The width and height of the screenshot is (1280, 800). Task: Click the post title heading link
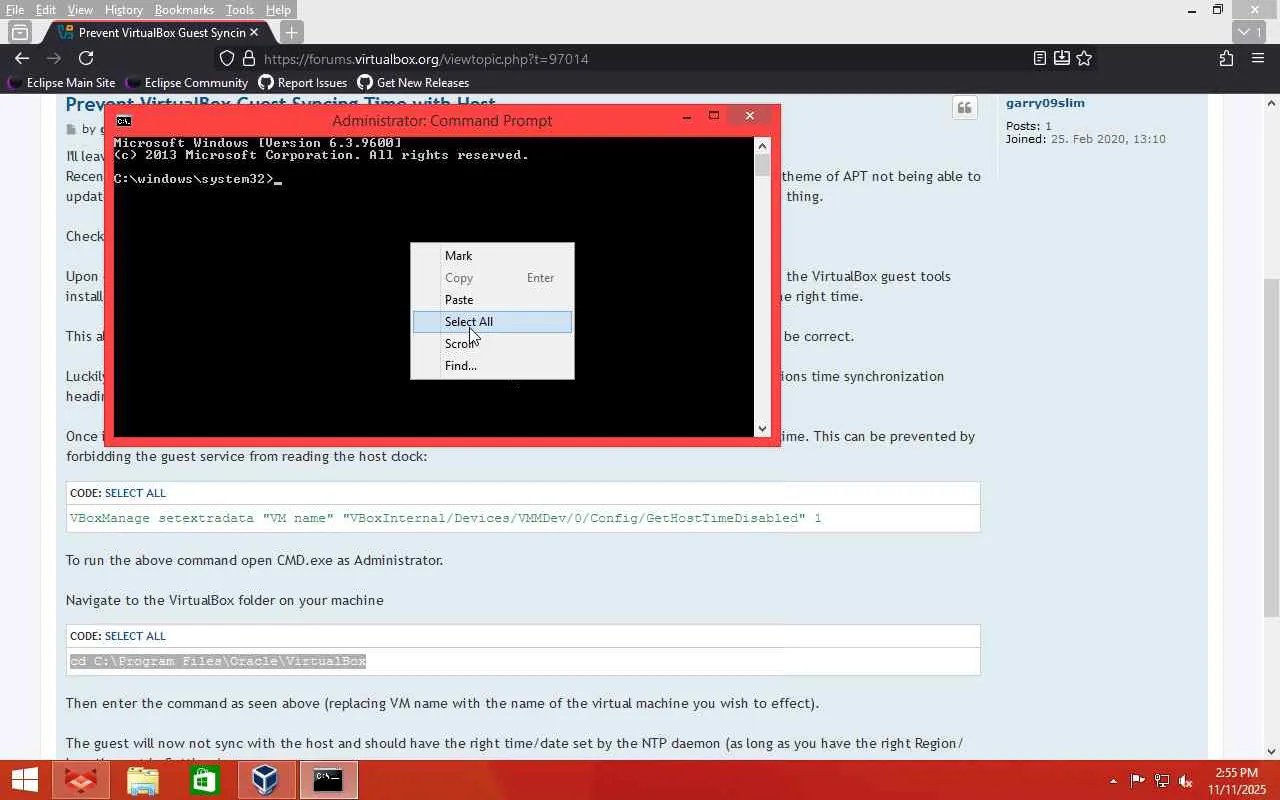pyautogui.click(x=280, y=102)
